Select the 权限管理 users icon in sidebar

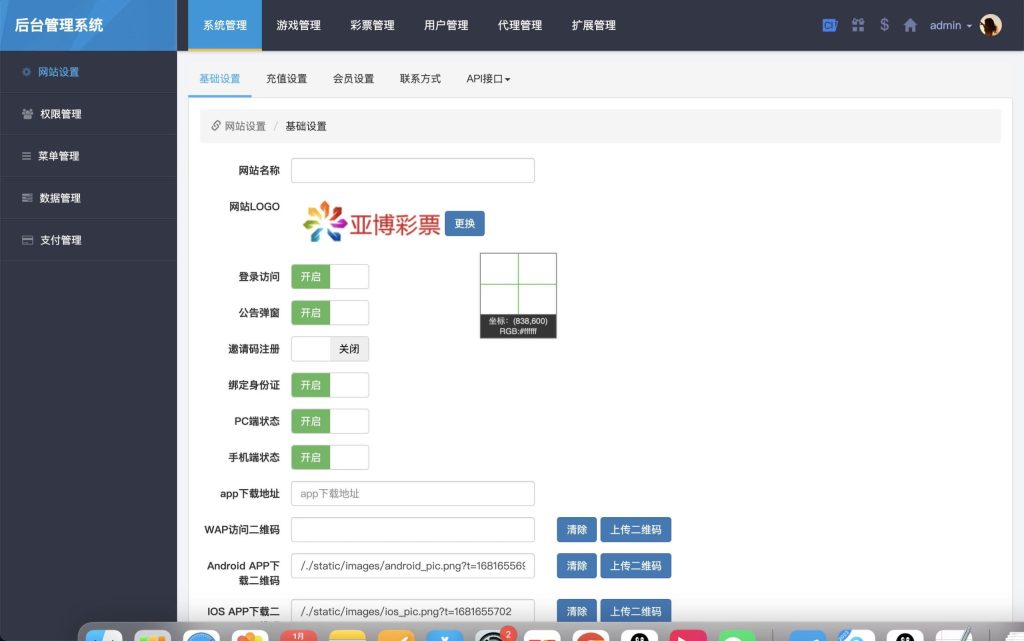pyautogui.click(x=27, y=113)
